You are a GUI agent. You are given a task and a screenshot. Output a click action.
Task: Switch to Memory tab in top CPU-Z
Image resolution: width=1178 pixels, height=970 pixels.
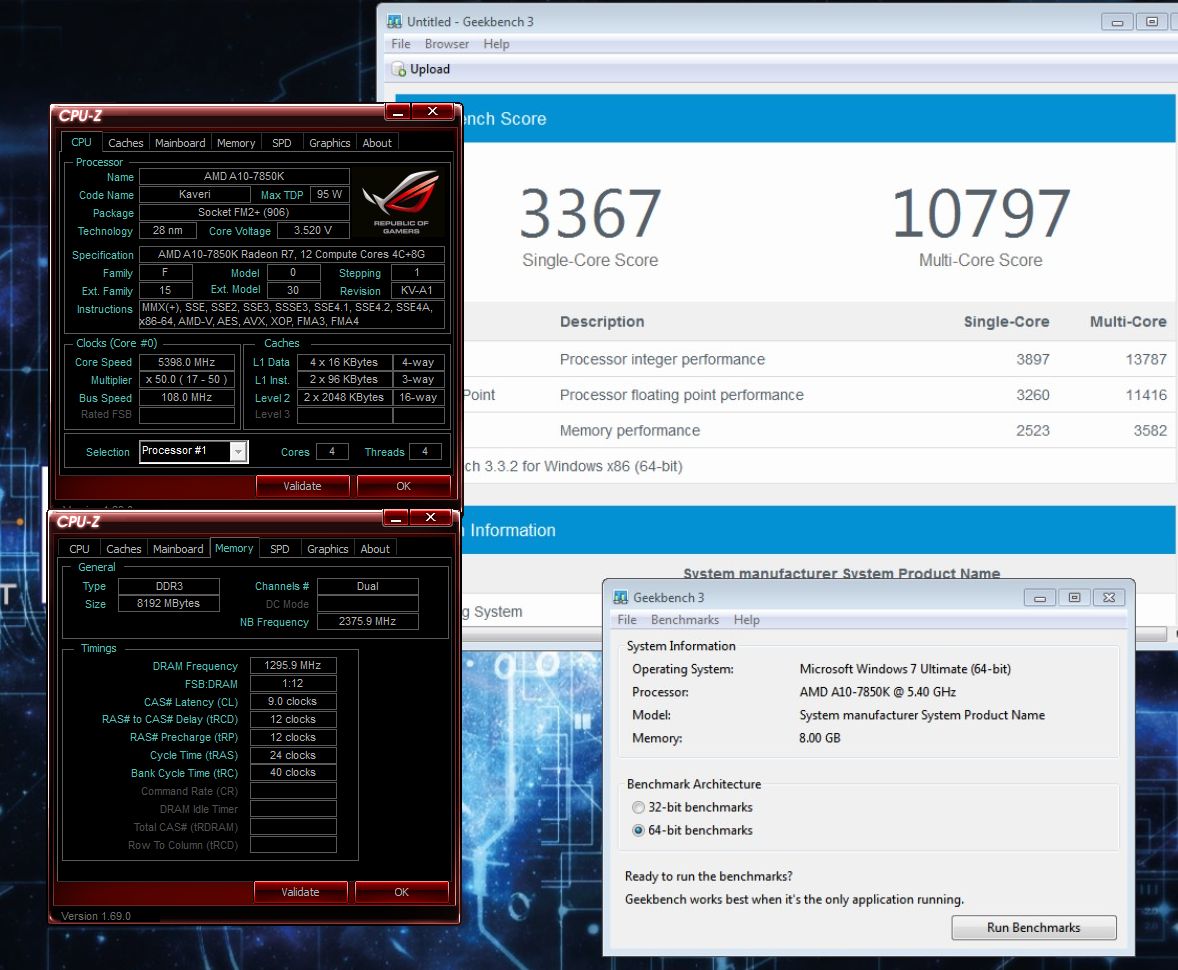click(x=236, y=143)
